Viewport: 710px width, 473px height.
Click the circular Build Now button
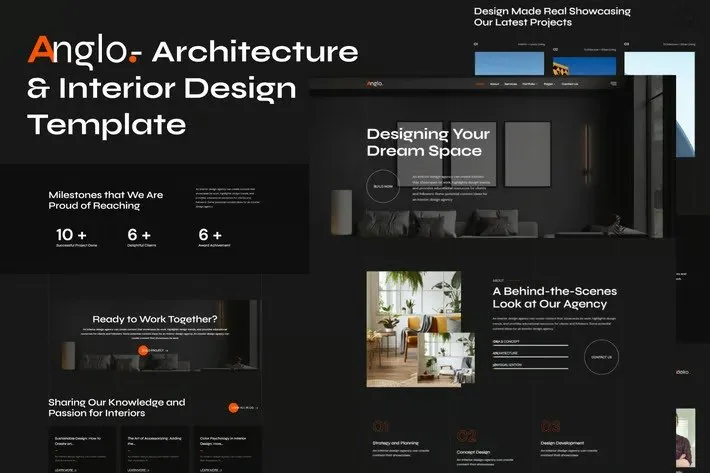pyautogui.click(x=383, y=186)
